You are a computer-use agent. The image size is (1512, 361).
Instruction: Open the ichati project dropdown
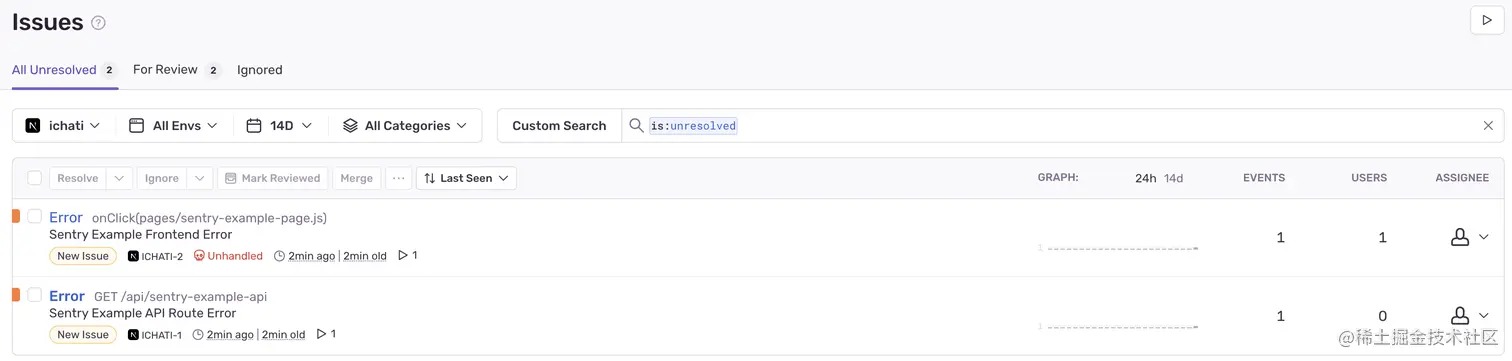point(64,126)
